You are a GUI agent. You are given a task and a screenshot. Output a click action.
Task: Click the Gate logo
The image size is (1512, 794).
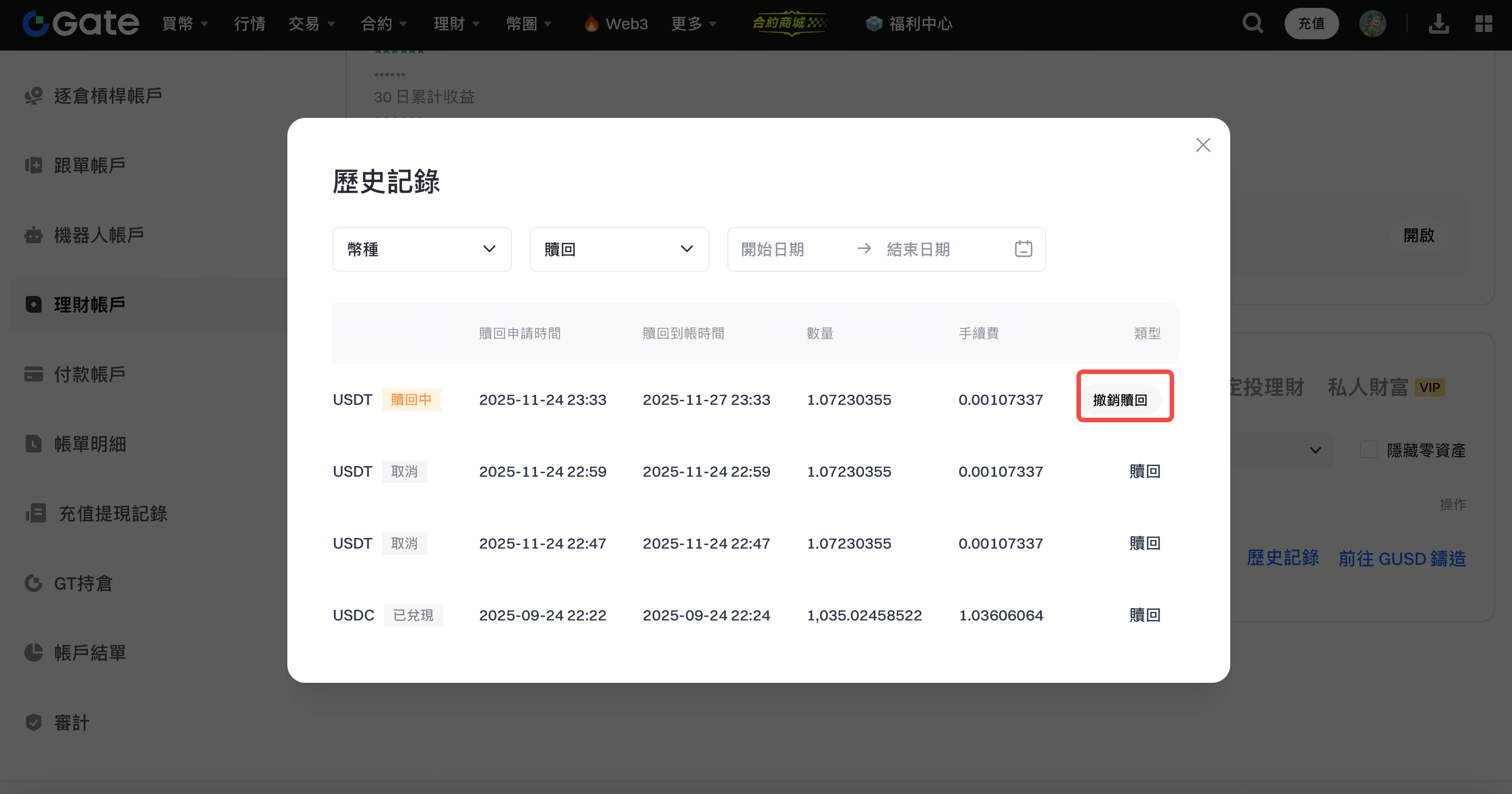click(x=81, y=24)
